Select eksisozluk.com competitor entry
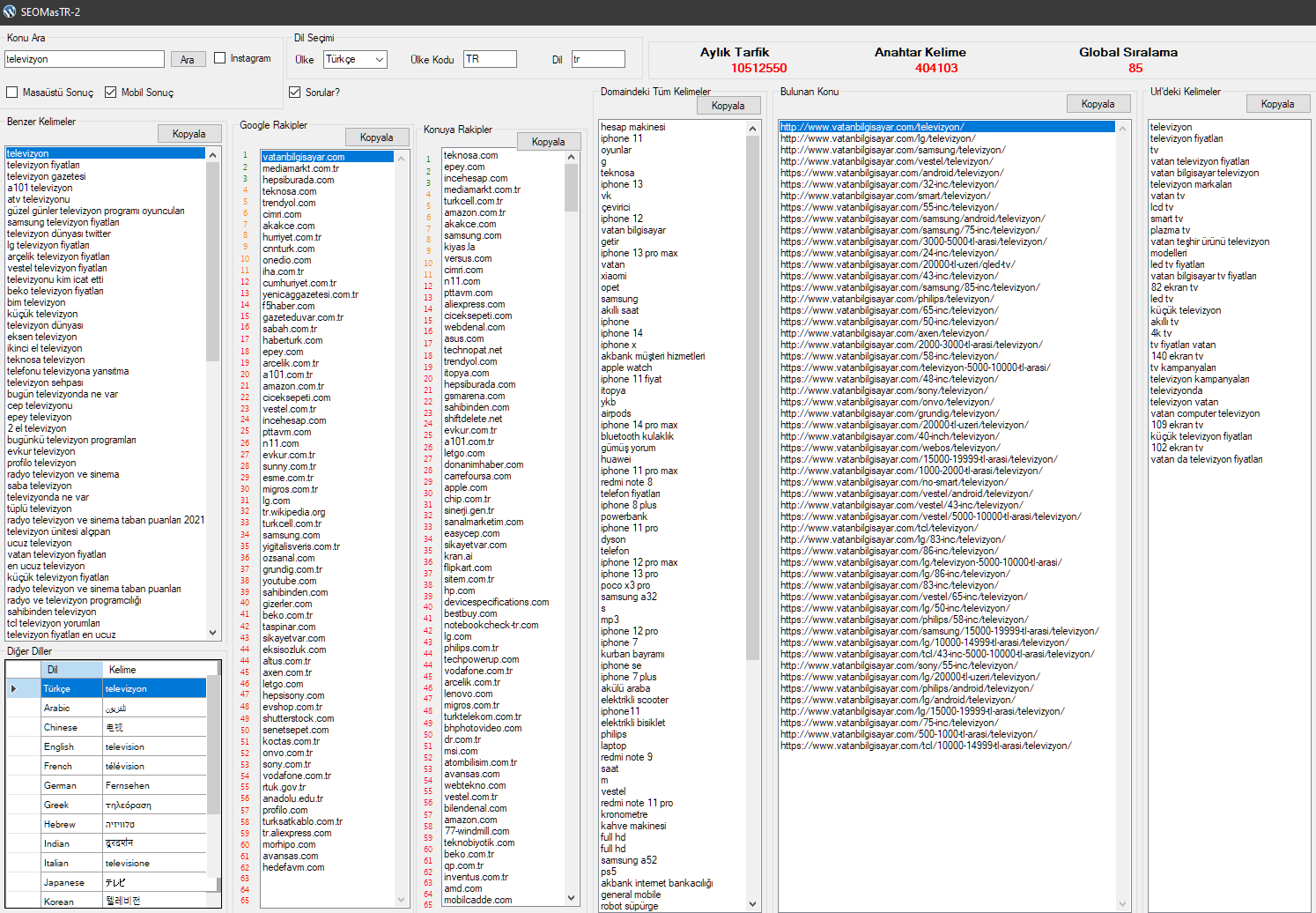 (294, 649)
